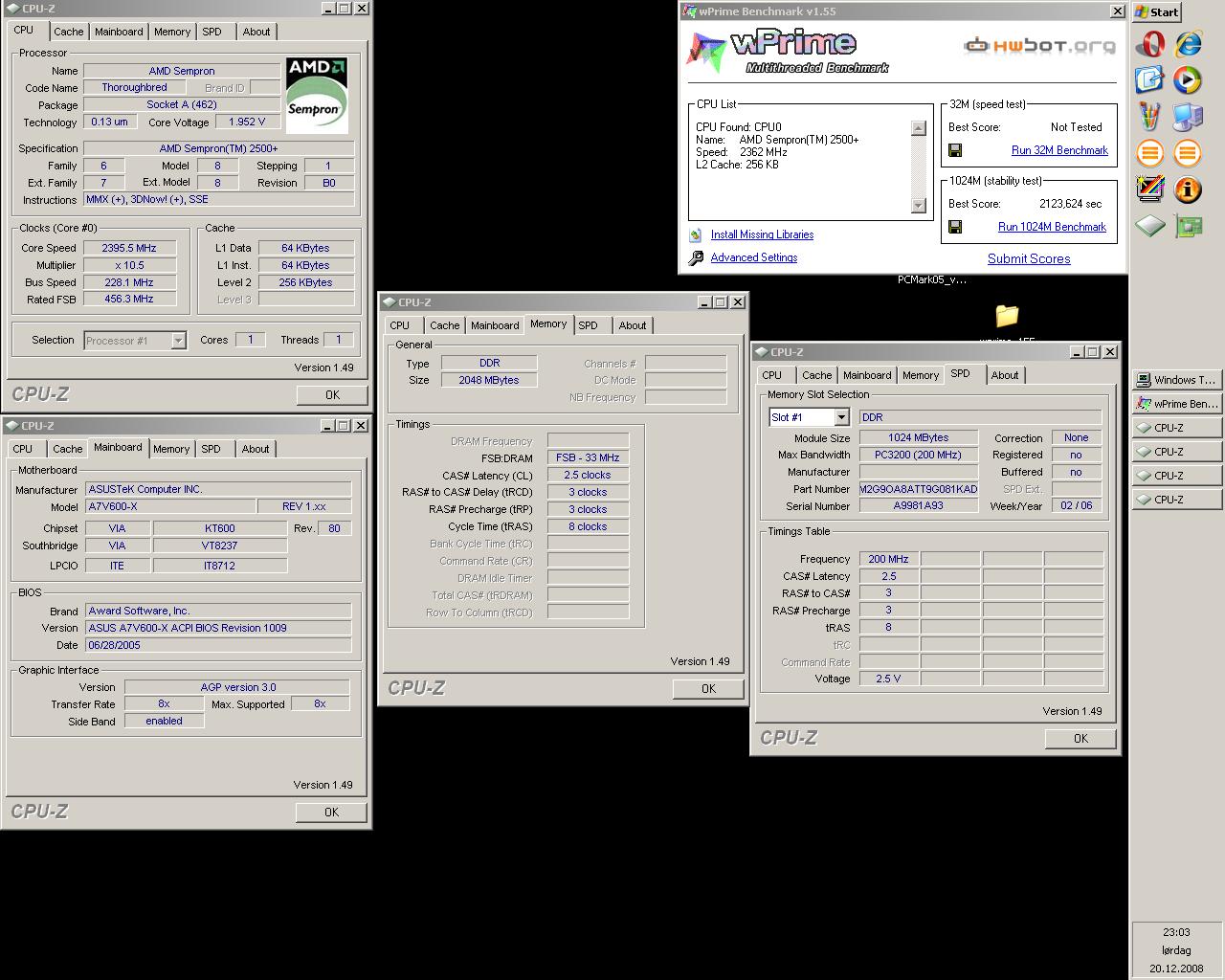Close the wPrime Benchmark window
Image resolution: width=1225 pixels, height=980 pixels.
coord(1117,11)
